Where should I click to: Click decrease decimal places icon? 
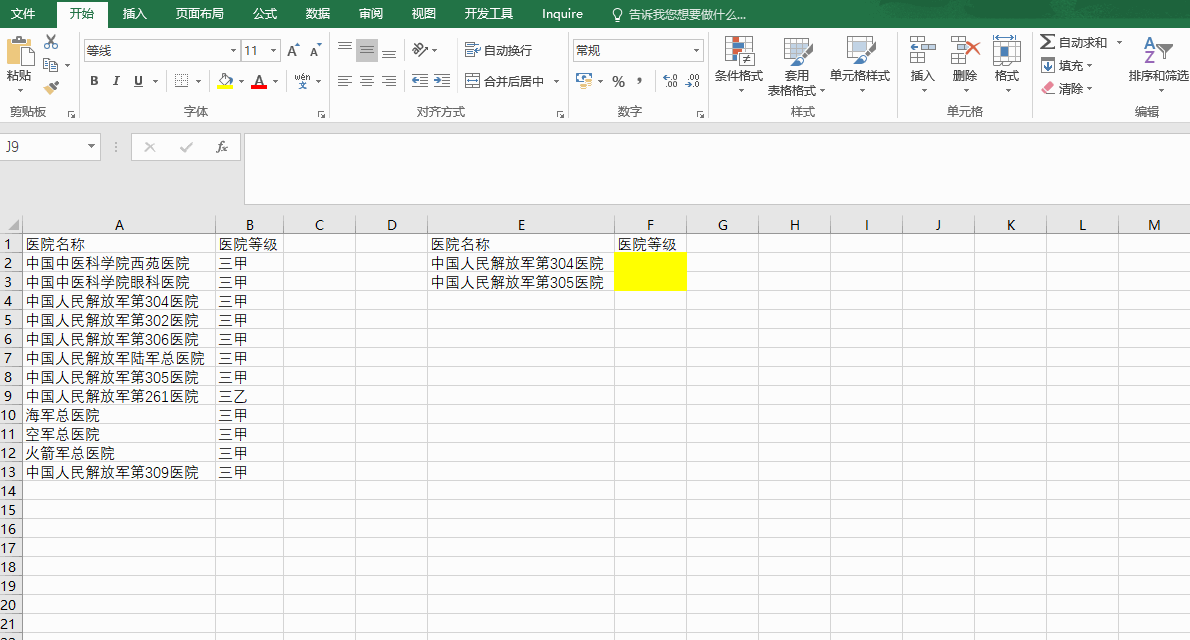692,80
